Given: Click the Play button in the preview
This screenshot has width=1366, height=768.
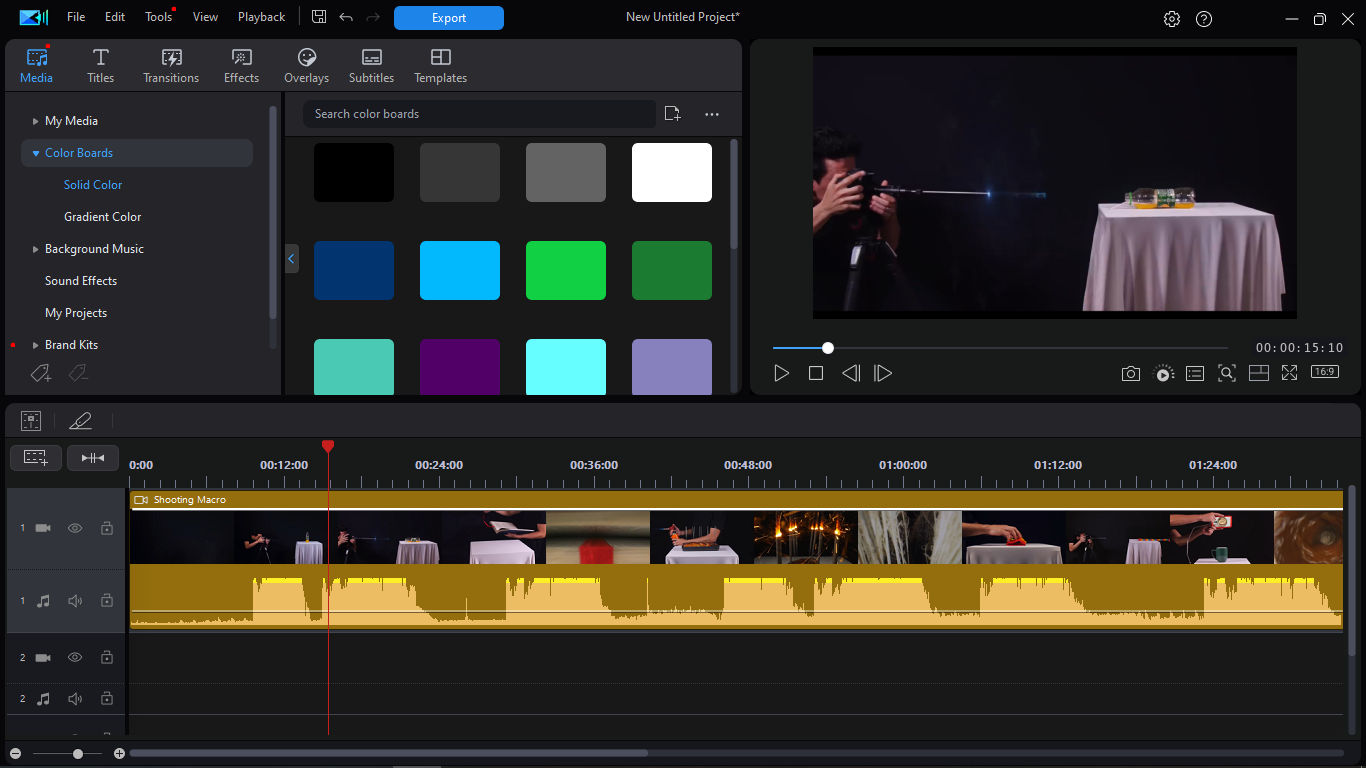Looking at the screenshot, I should coord(782,373).
